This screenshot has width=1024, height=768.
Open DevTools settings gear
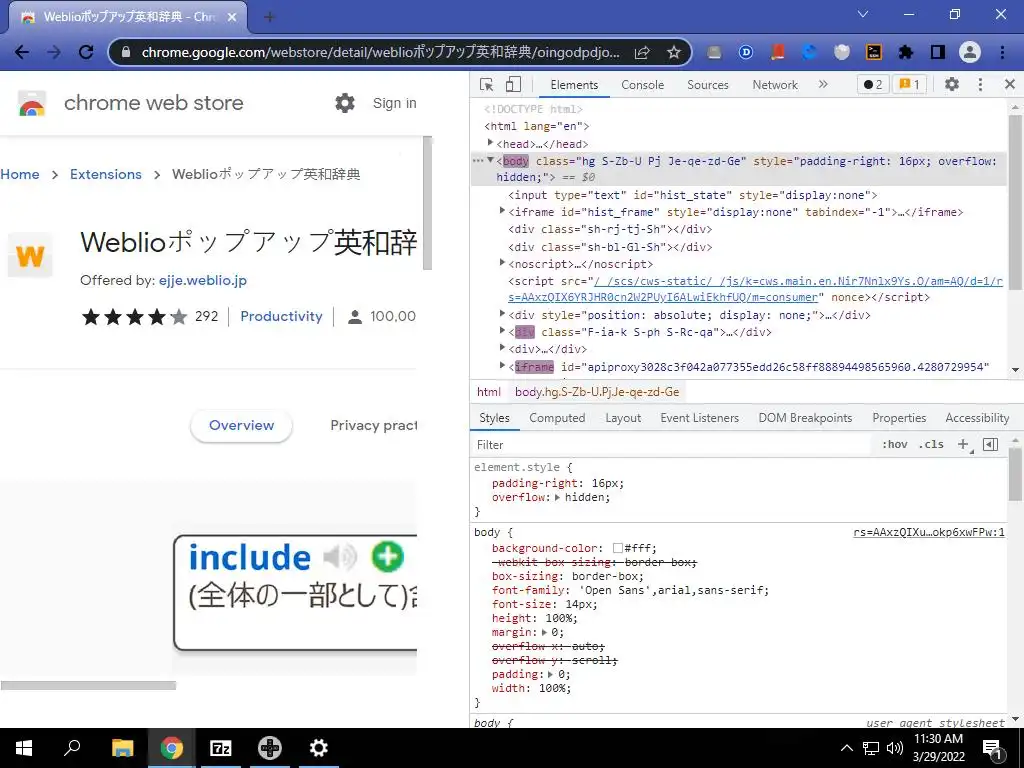click(x=952, y=84)
